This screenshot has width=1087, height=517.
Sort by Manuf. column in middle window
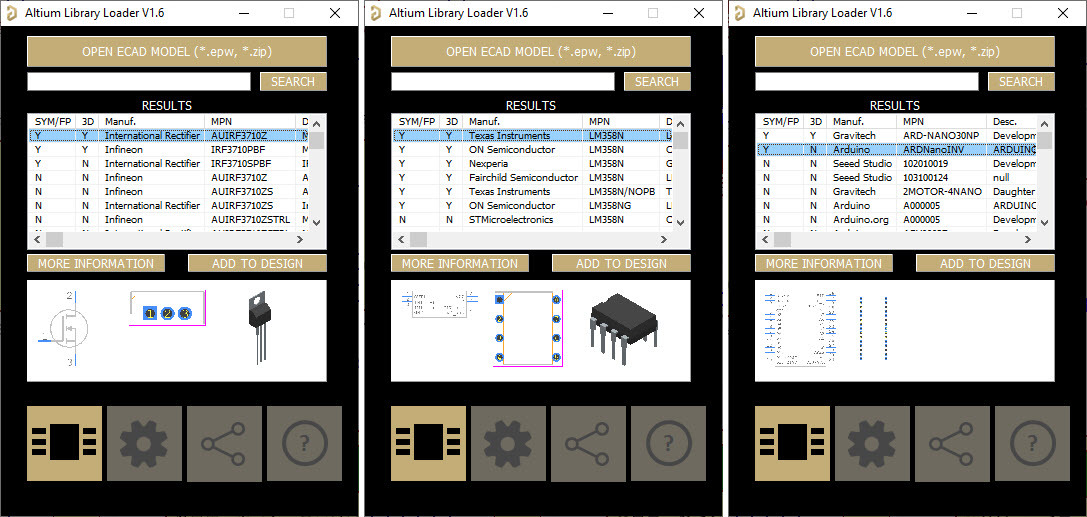click(523, 121)
